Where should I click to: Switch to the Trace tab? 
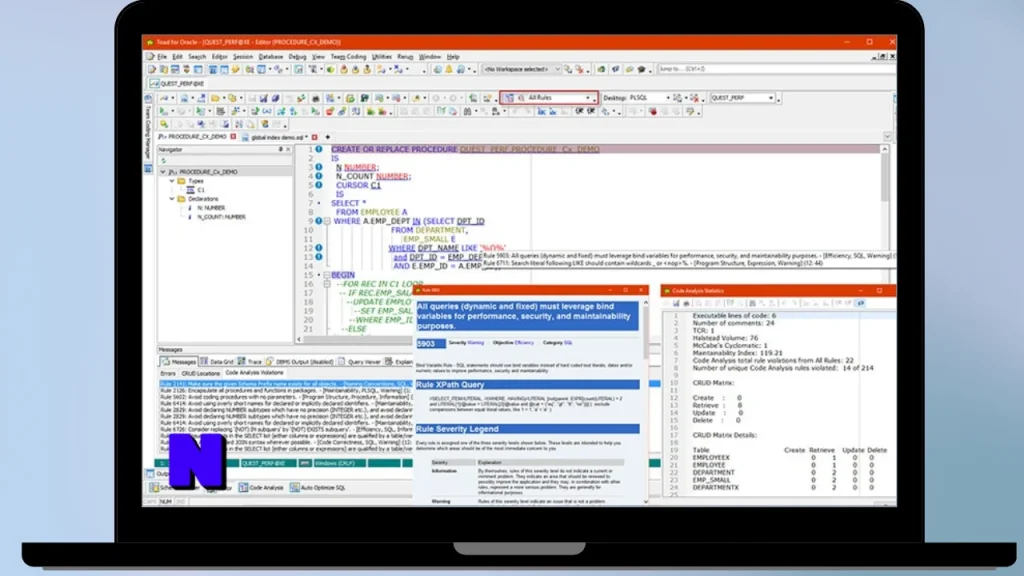250,361
